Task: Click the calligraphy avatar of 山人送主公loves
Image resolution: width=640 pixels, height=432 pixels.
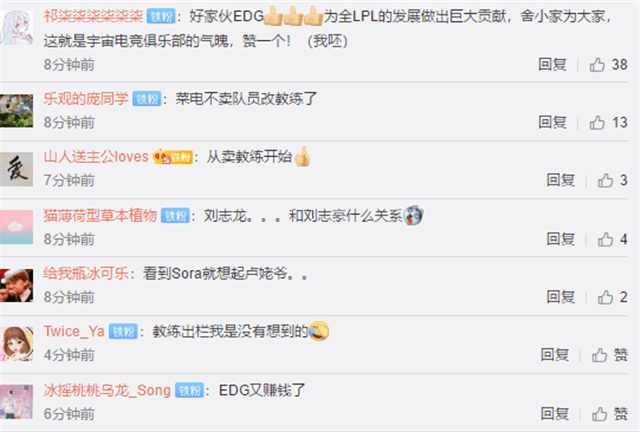Action: [x=16, y=169]
